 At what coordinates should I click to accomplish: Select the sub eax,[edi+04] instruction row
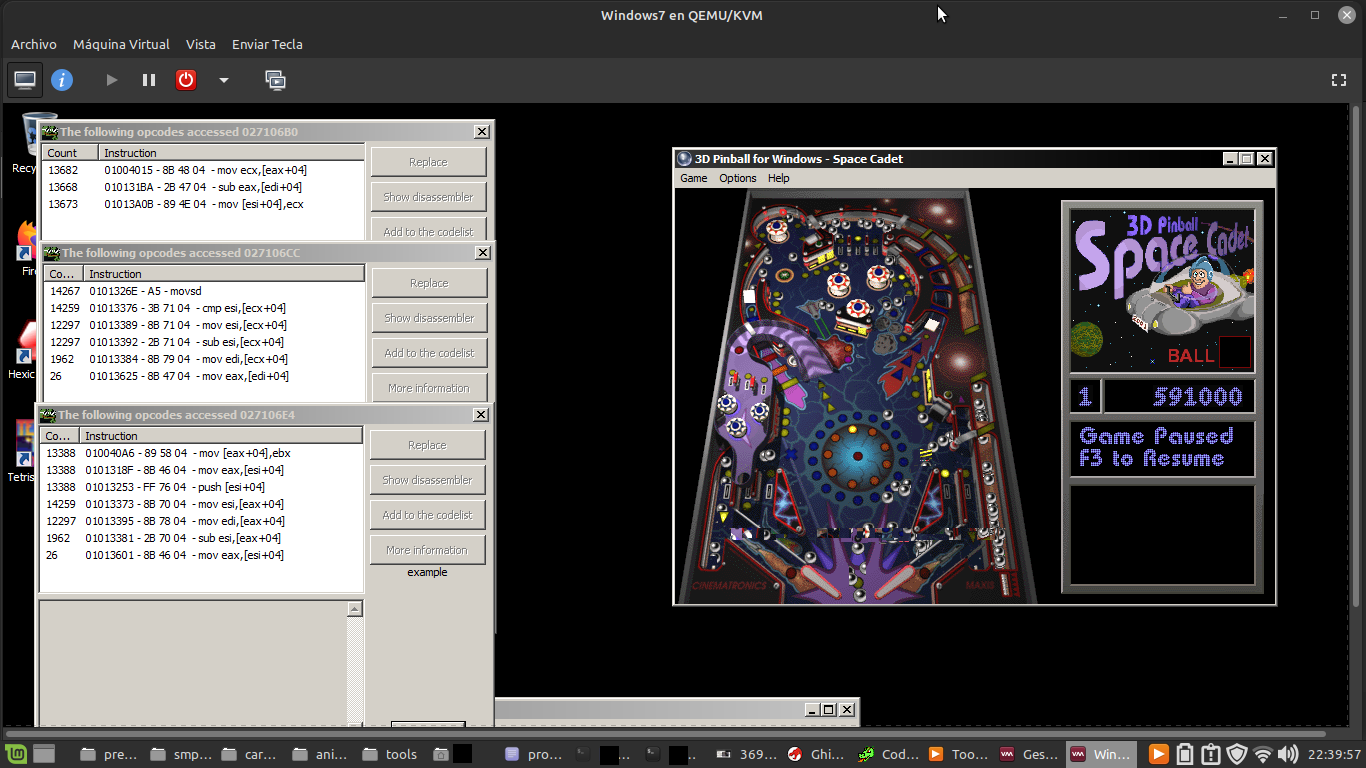pyautogui.click(x=202, y=187)
